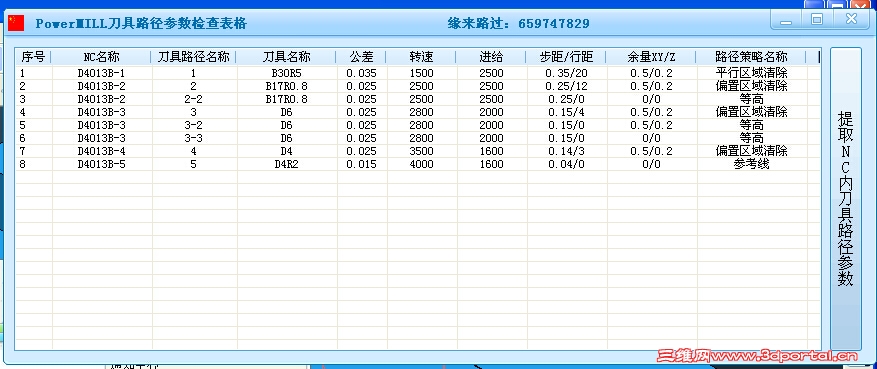Click the 转速 column header
The height and width of the screenshot is (369, 877).
click(x=421, y=56)
